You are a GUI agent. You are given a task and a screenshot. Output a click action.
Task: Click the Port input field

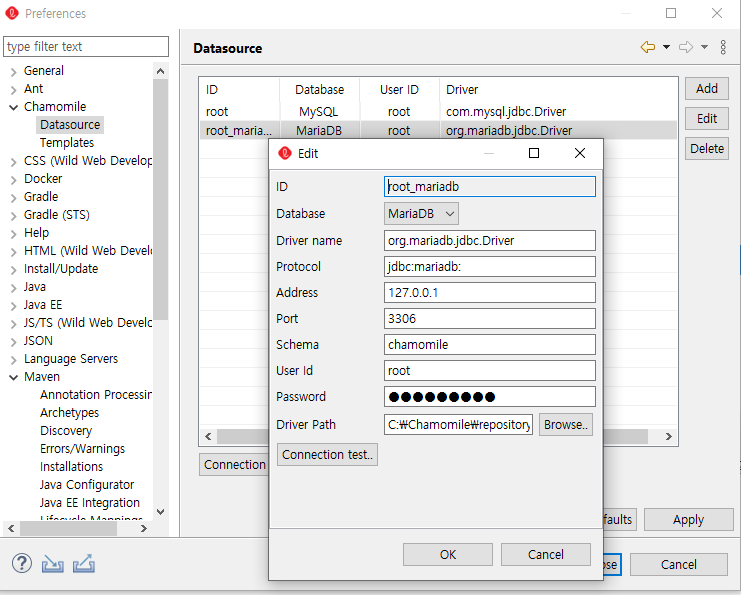(x=490, y=319)
